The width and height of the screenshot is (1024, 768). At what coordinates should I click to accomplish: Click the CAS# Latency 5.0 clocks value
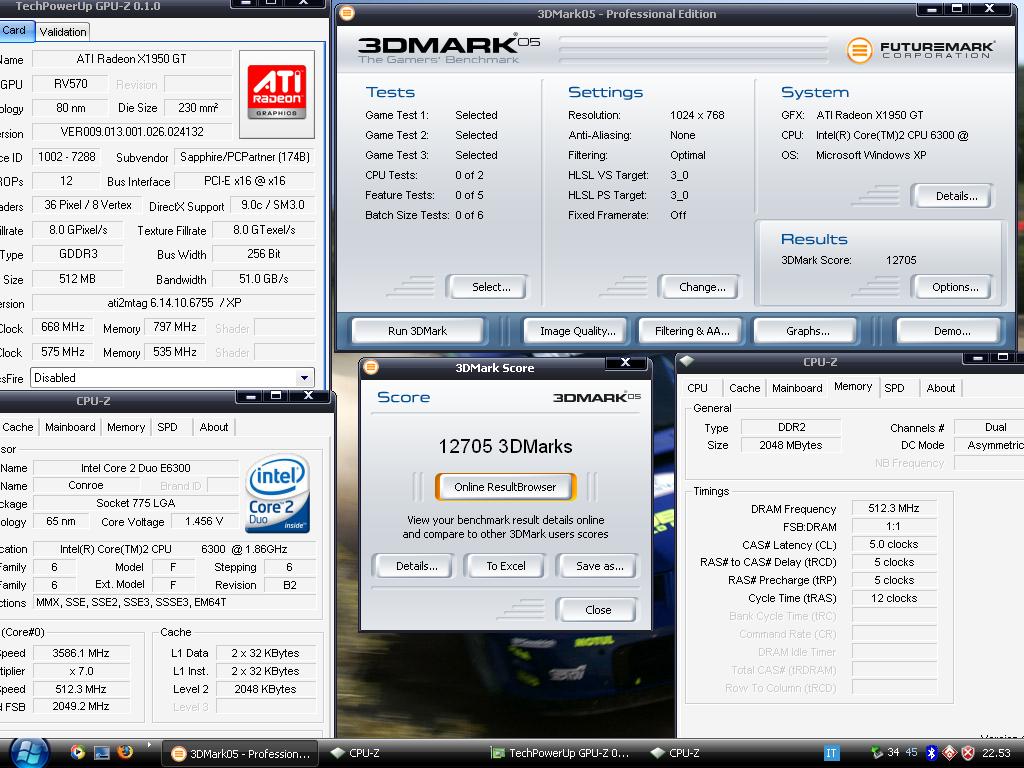(x=893, y=544)
